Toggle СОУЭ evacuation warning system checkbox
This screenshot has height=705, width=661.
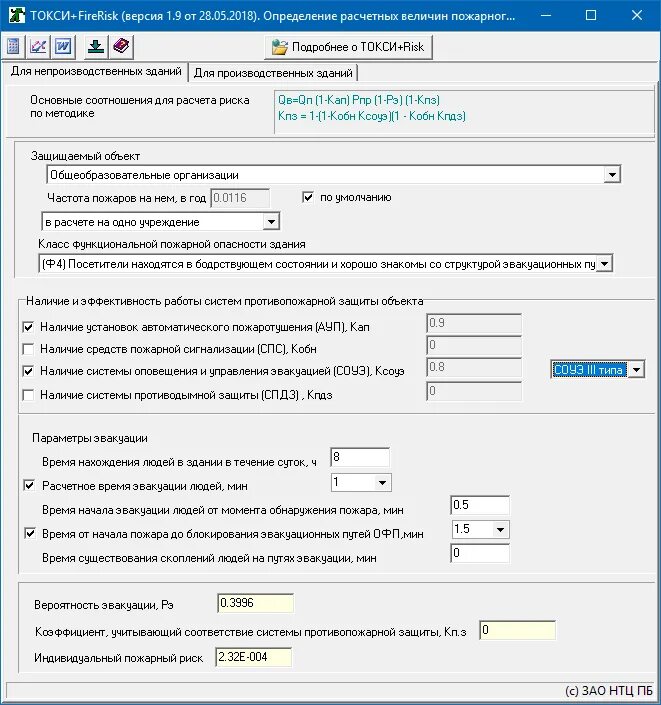coord(28,371)
